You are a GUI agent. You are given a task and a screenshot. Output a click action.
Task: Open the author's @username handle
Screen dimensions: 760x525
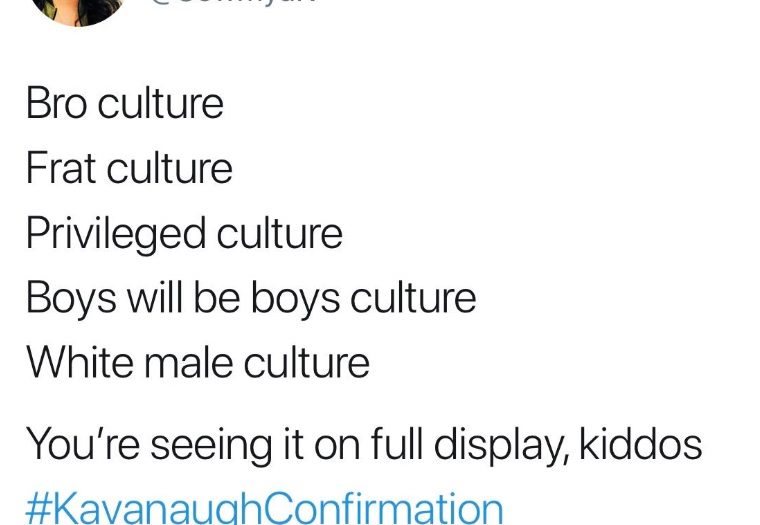pos(232,3)
